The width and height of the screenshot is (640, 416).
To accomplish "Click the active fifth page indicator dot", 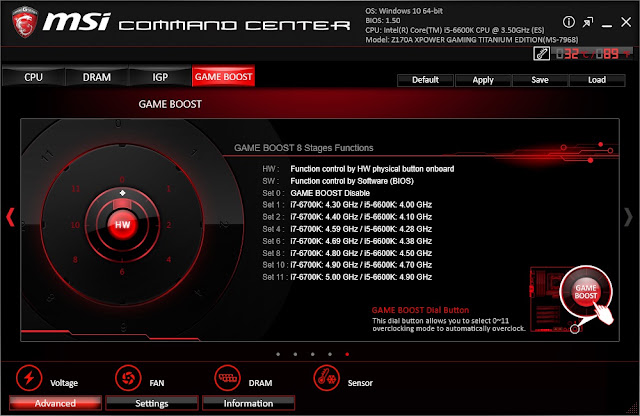I will tap(347, 354).
